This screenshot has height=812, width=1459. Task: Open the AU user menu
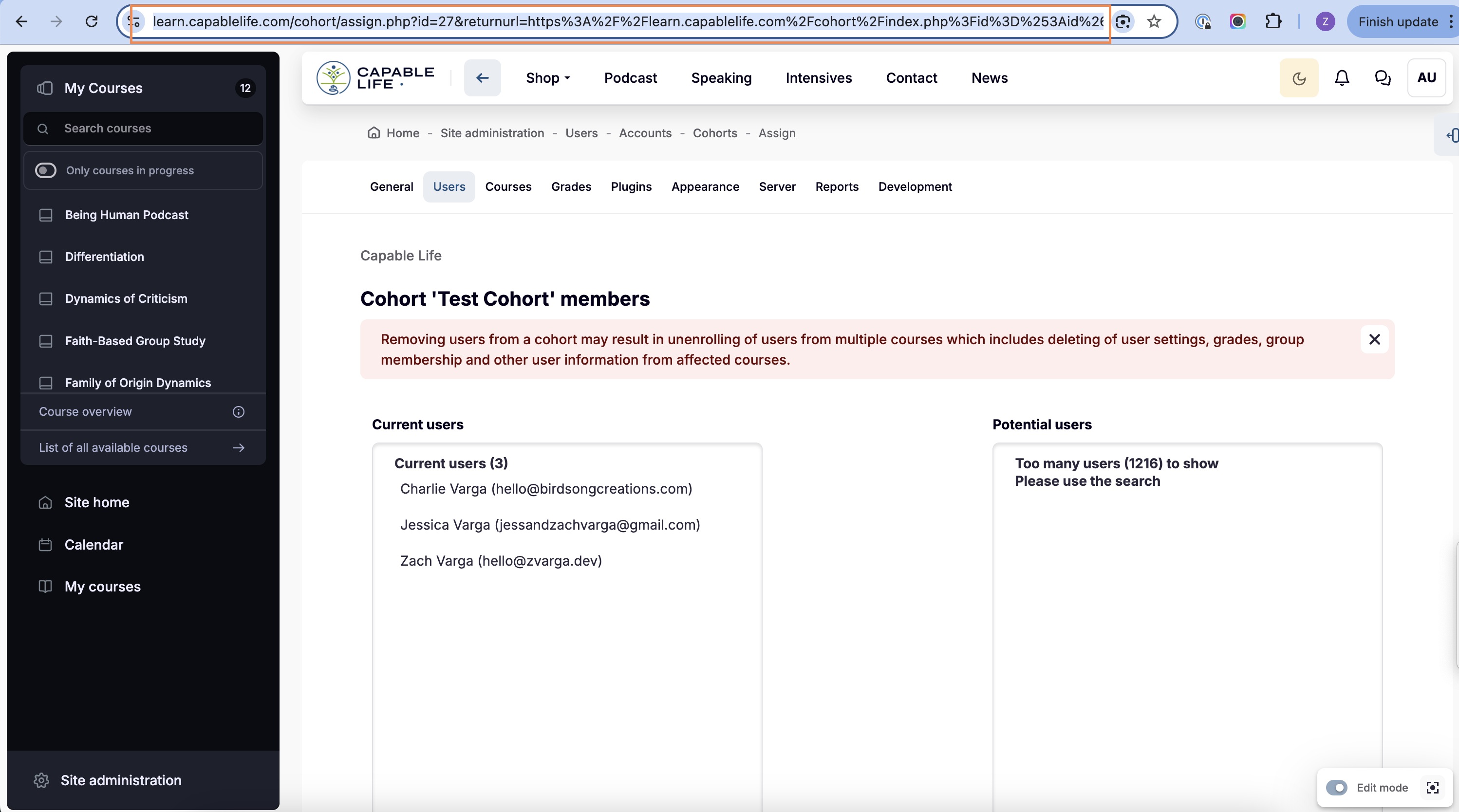tap(1426, 78)
